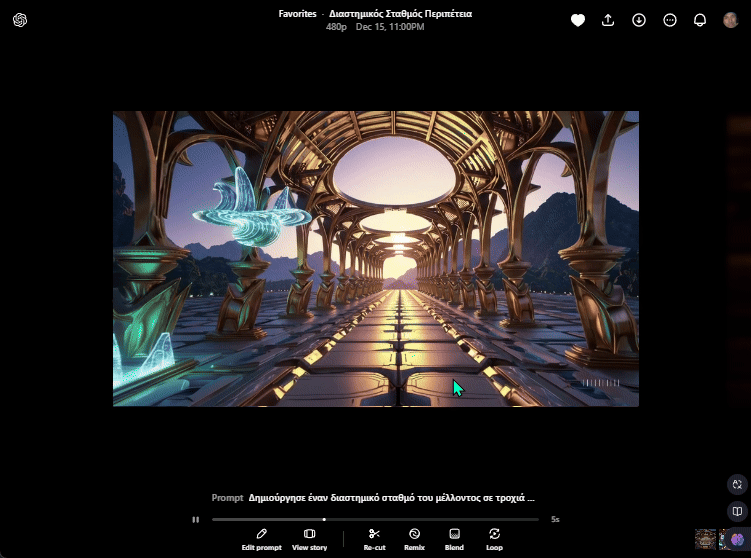Click the 5s duration label
The image size is (751, 558).
pos(555,519)
